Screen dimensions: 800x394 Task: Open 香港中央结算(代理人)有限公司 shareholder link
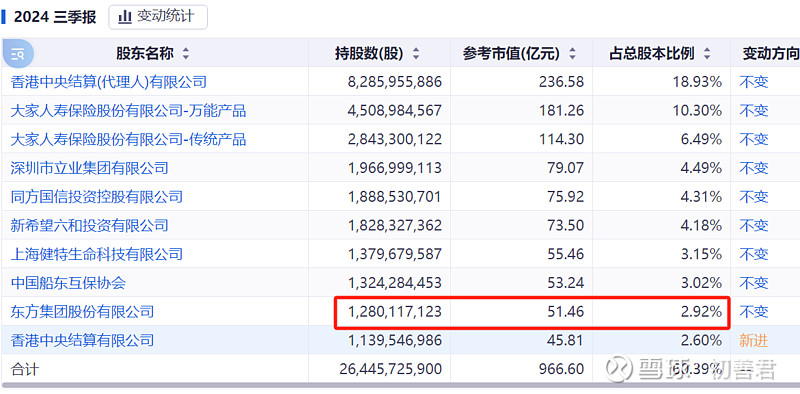(x=109, y=82)
